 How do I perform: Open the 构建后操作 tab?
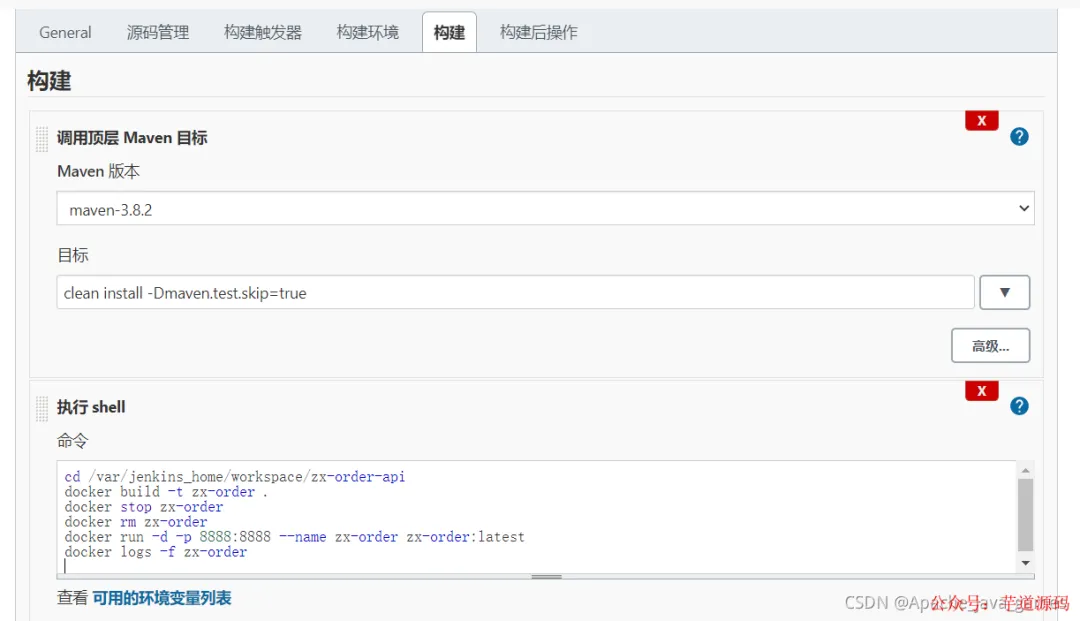point(539,32)
